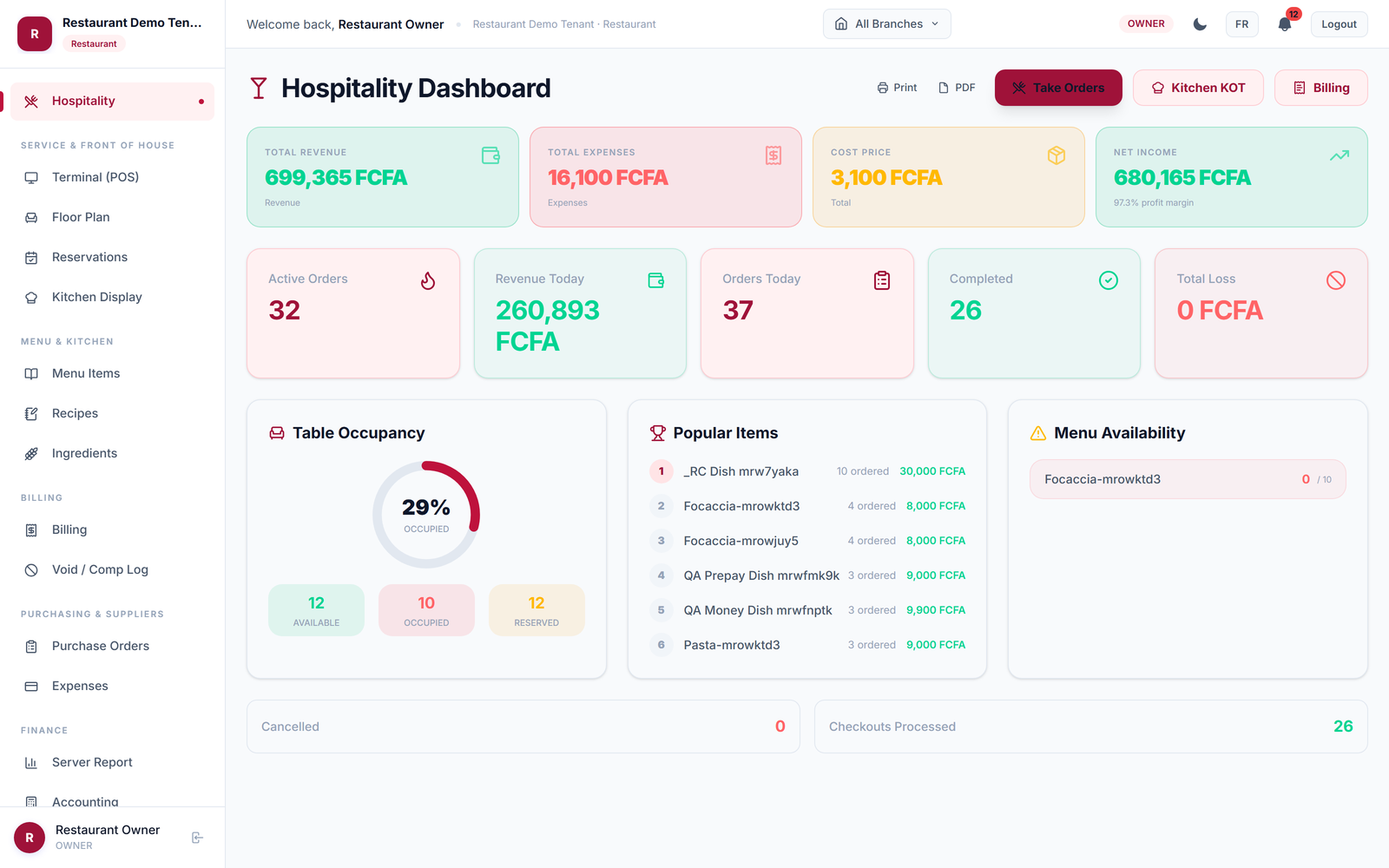1389x868 pixels.
Task: Click the clipboard icon on Orders Today
Action: [x=882, y=280]
